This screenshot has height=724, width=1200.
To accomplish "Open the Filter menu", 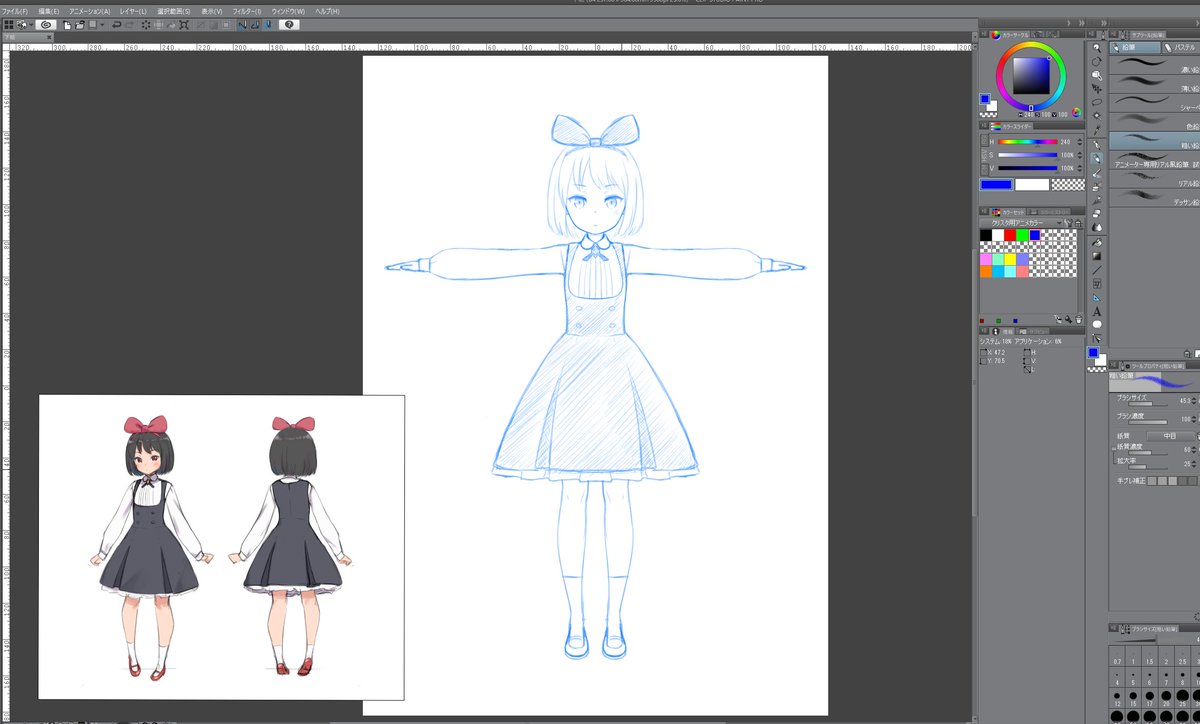I will pyautogui.click(x=247, y=12).
